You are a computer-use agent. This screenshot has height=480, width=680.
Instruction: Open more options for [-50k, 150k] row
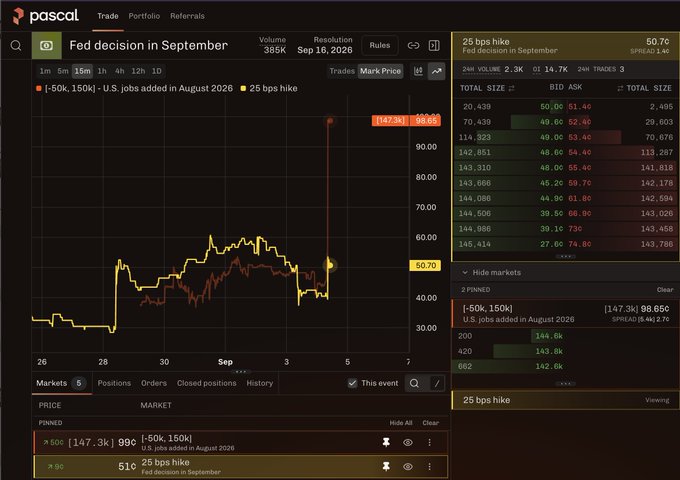[429, 442]
